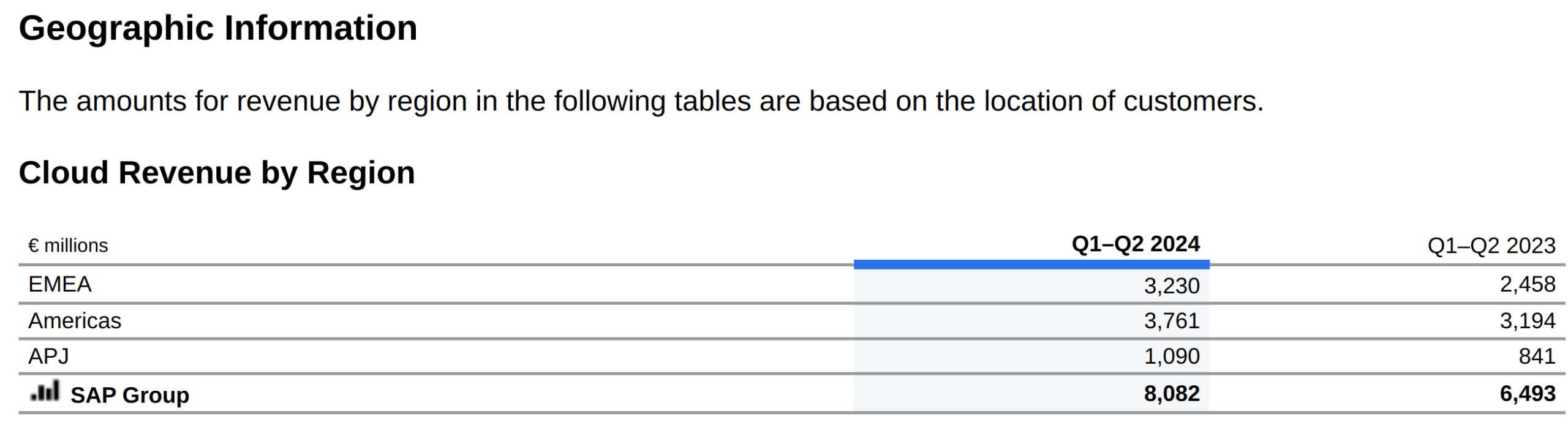The height and width of the screenshot is (422, 1568).
Task: Click the blue highlight bar under Q1–Q2 2024
Action: (1031, 265)
